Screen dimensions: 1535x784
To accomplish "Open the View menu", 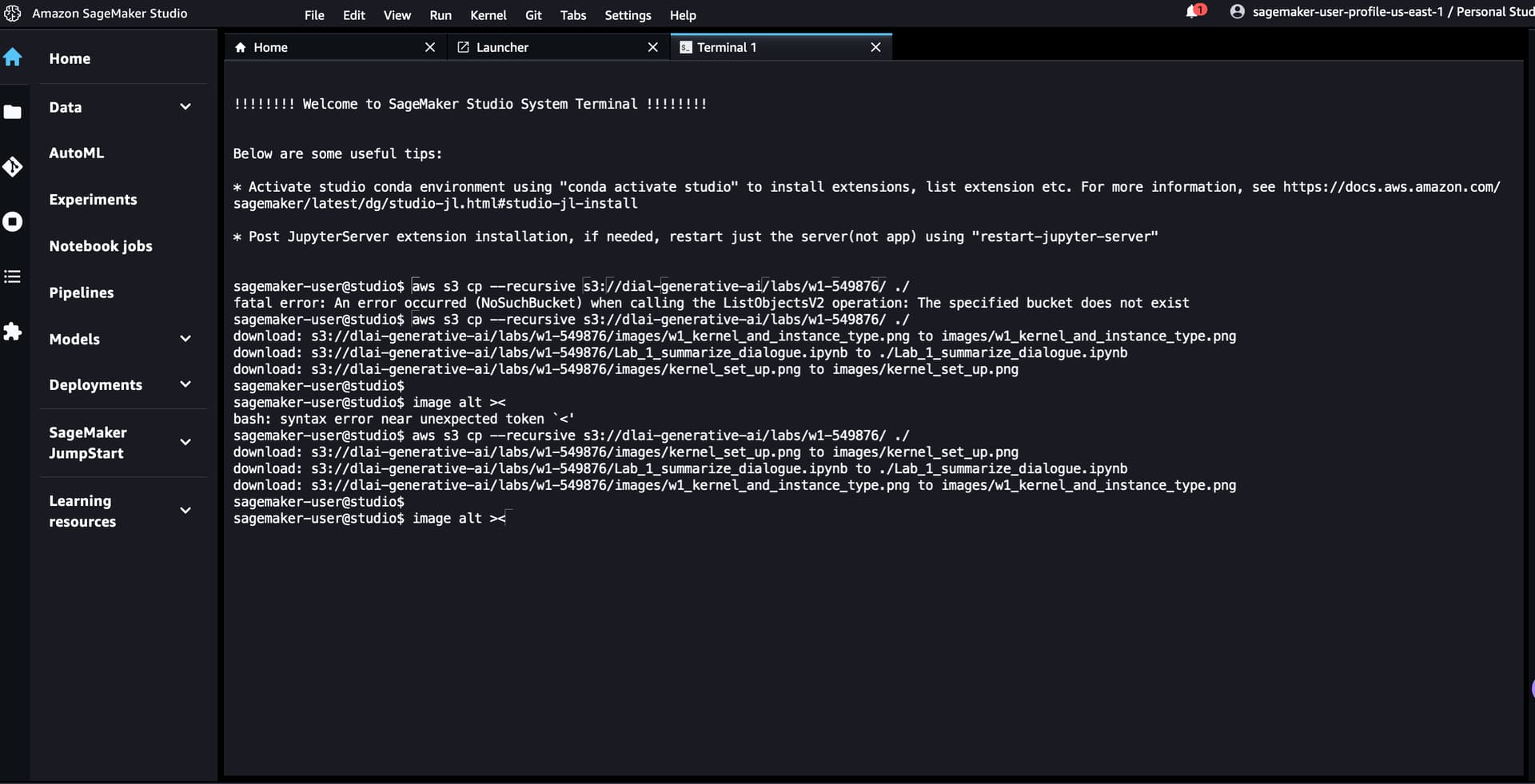I will [397, 15].
